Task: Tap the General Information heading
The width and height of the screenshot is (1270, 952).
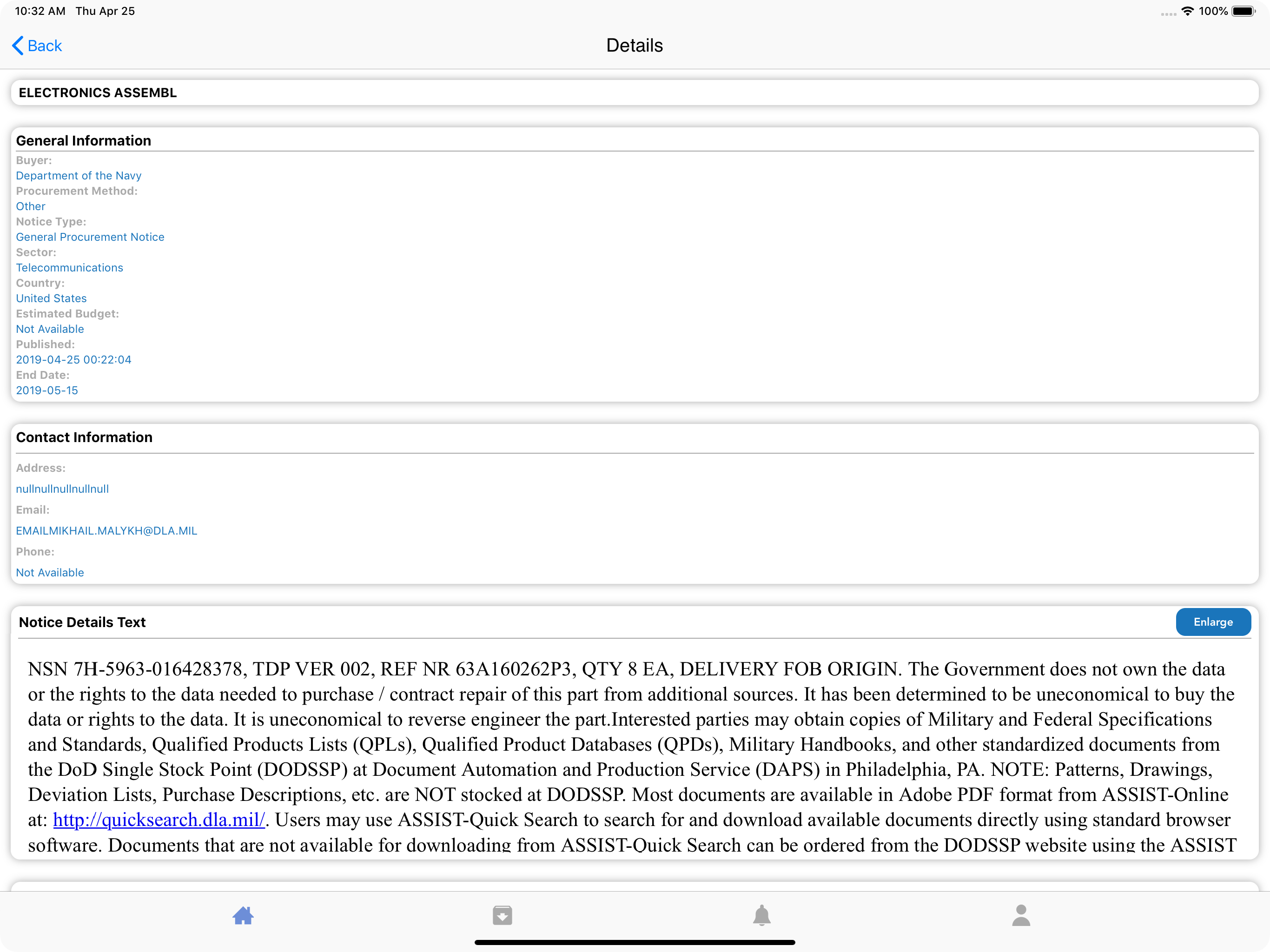Action: (84, 141)
